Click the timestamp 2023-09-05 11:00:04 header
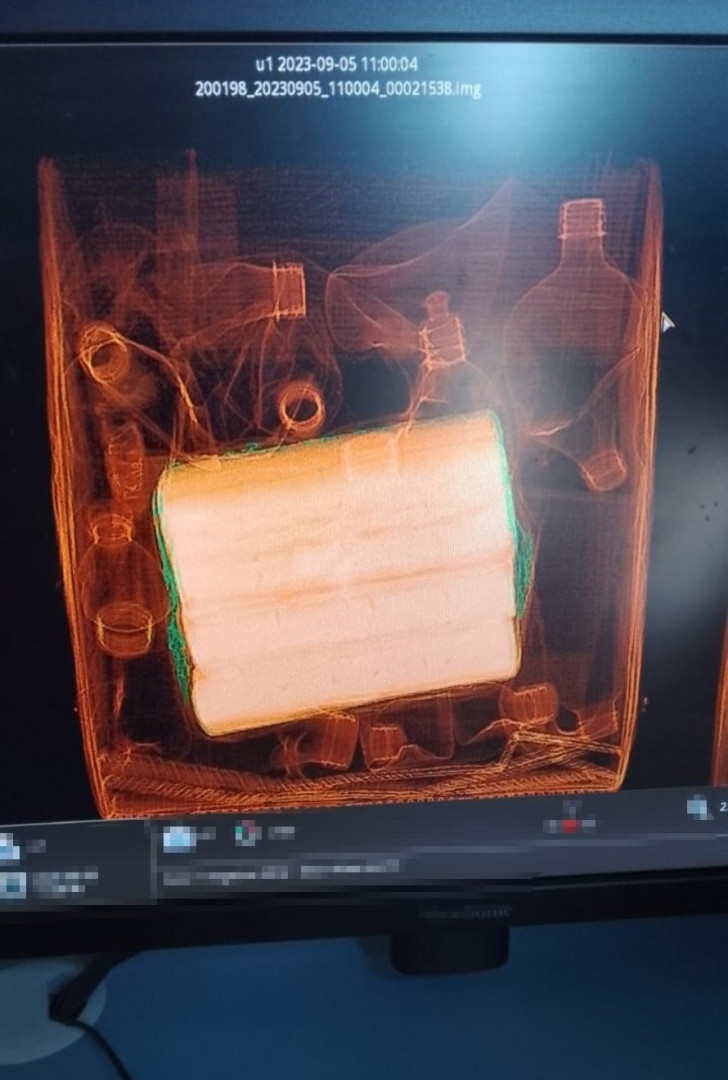This screenshot has height=1080, width=728. click(x=337, y=64)
